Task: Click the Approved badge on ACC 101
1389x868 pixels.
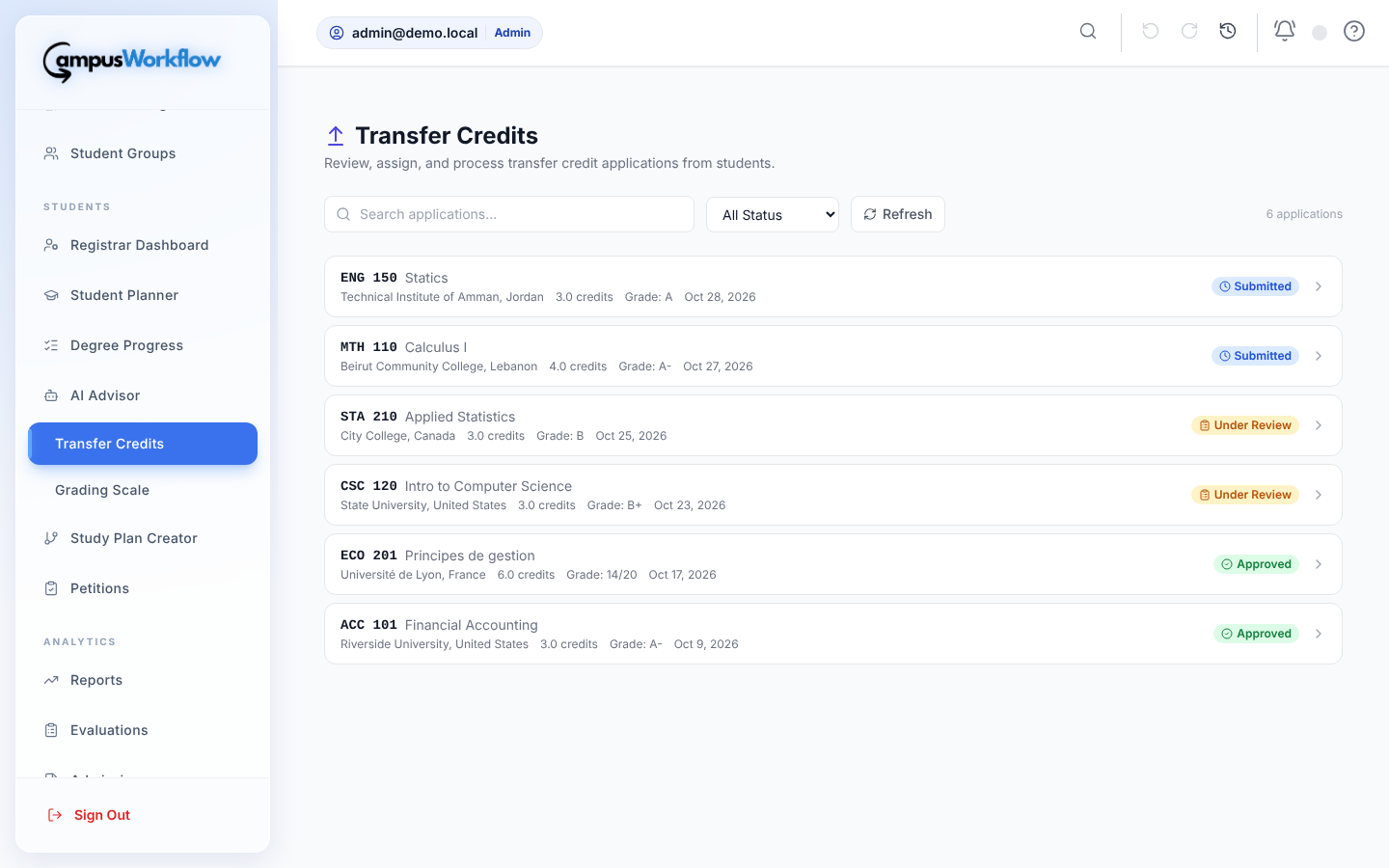Action: 1256,634
